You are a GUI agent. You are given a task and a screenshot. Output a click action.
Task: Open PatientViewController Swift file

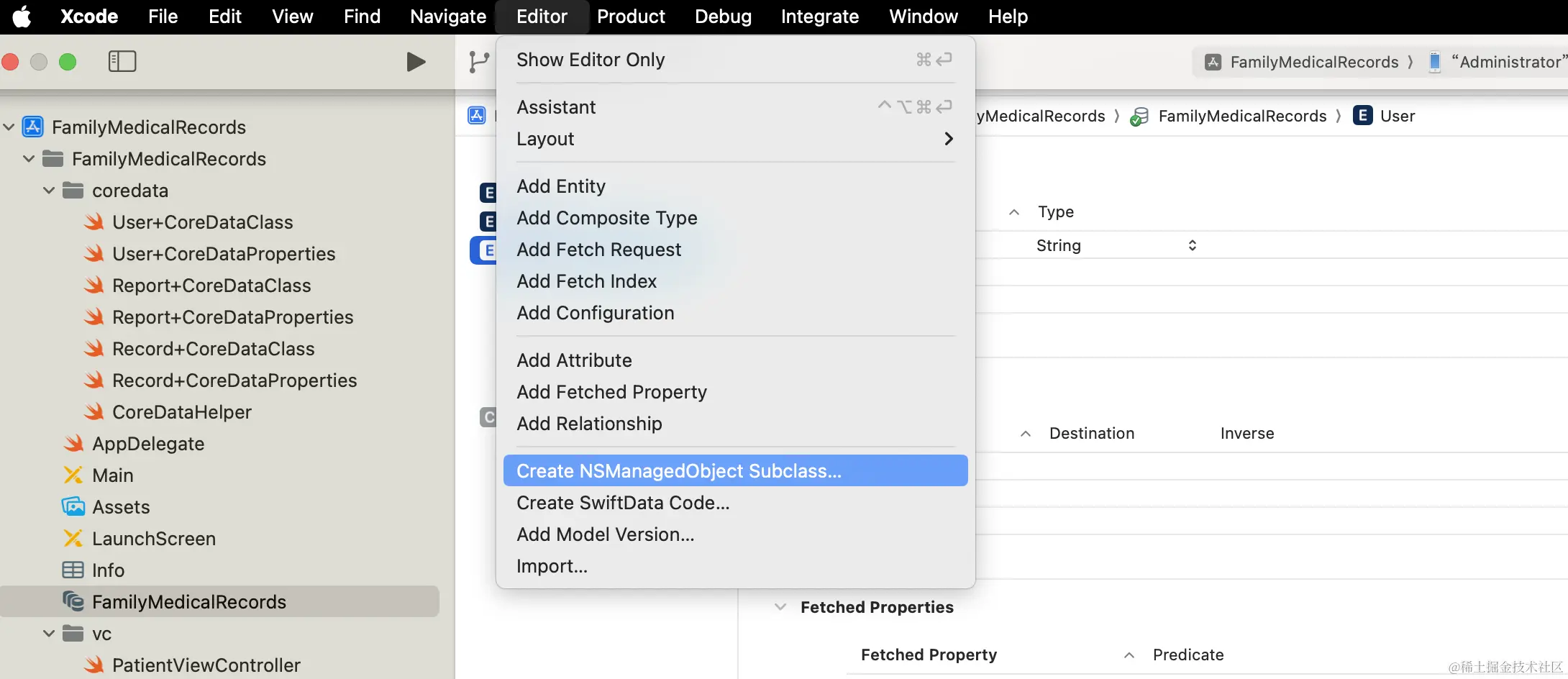[x=206, y=665]
